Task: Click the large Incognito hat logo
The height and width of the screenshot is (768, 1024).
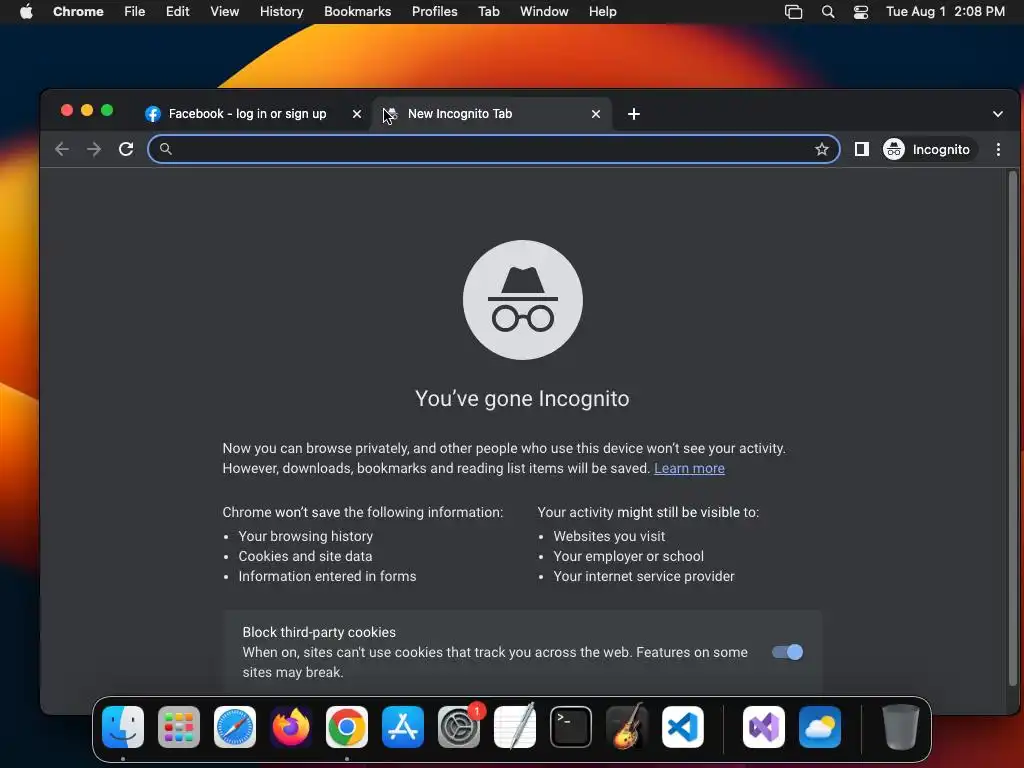Action: 522,300
